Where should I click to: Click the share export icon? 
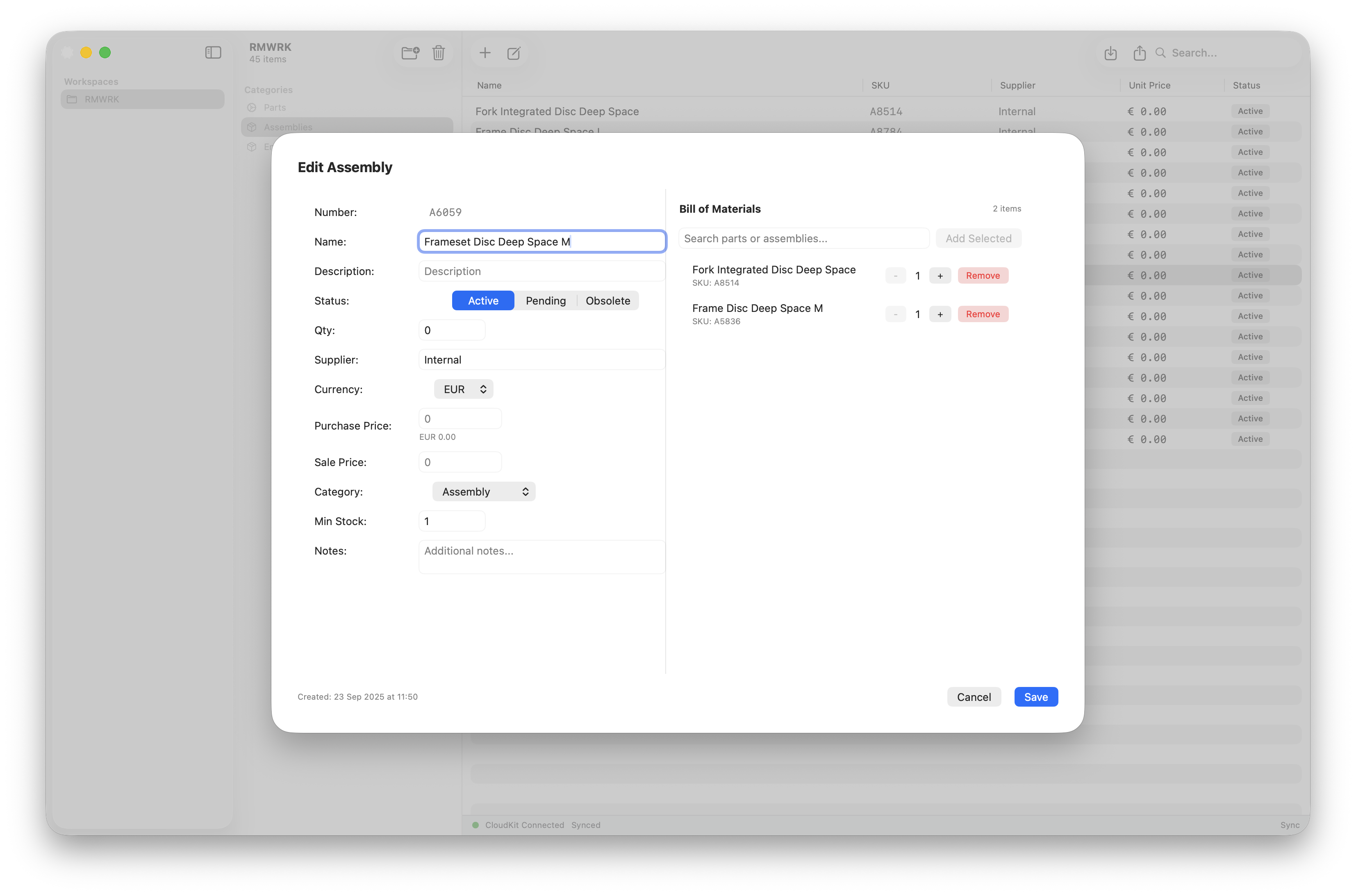[x=1139, y=53]
